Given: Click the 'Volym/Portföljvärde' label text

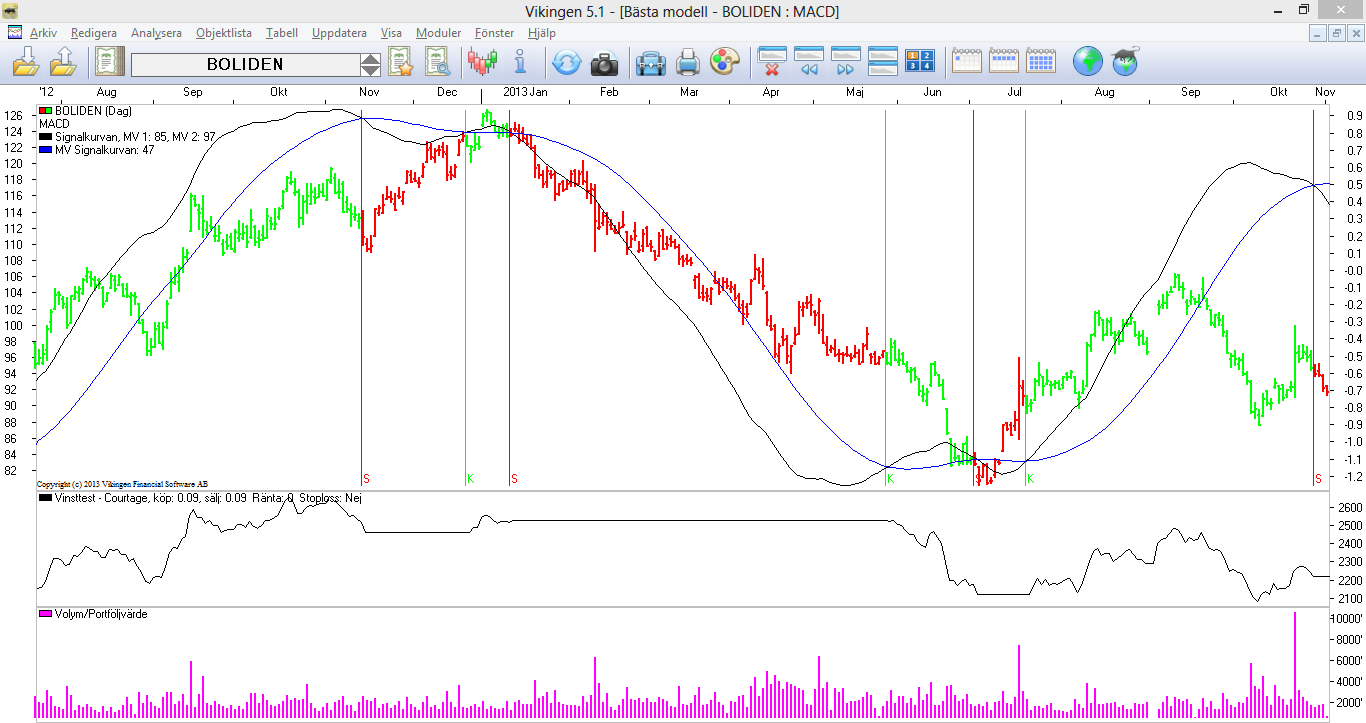Looking at the screenshot, I should coord(101,614).
